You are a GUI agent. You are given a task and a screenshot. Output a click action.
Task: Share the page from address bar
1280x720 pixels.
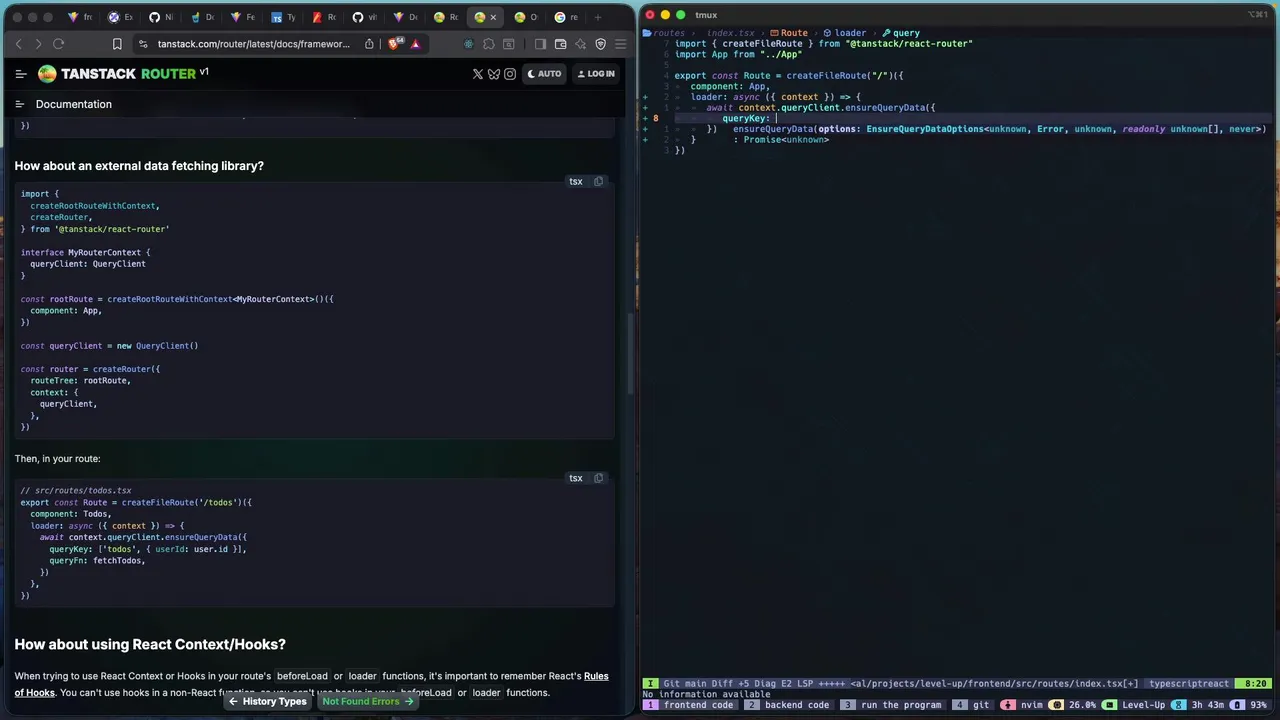(369, 44)
